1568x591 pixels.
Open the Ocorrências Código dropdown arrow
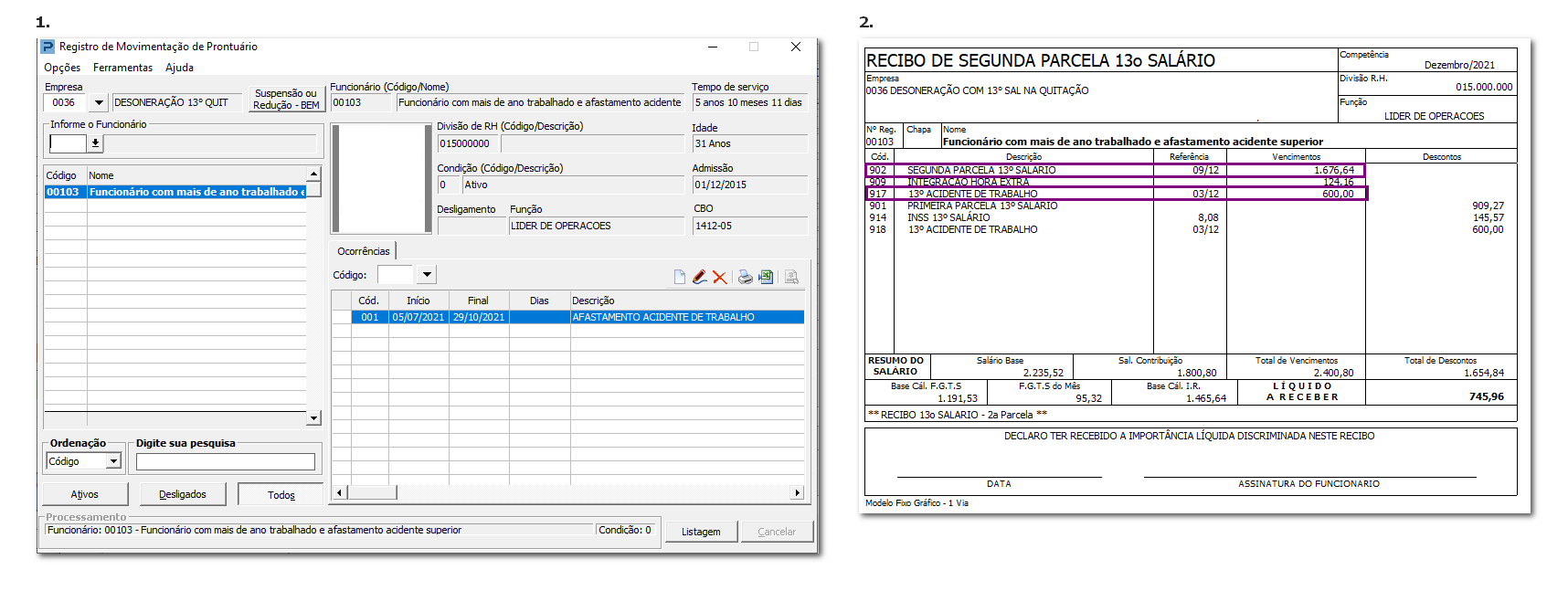[x=427, y=274]
